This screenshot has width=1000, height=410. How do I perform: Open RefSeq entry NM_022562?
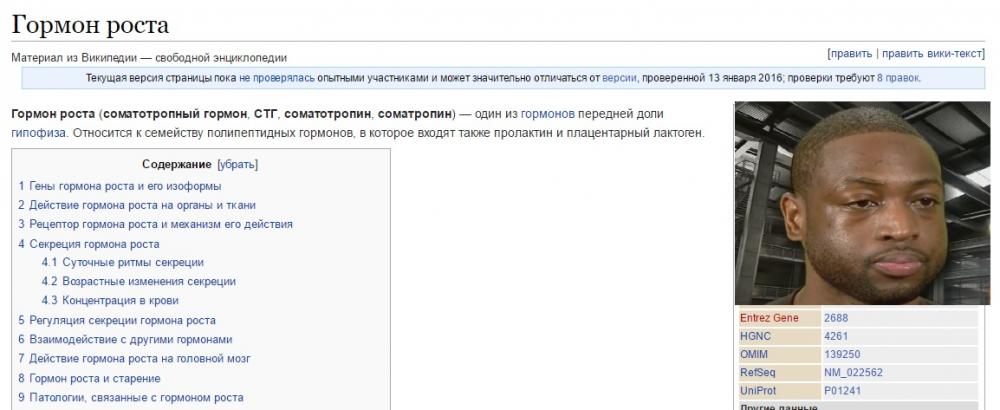[x=851, y=372]
